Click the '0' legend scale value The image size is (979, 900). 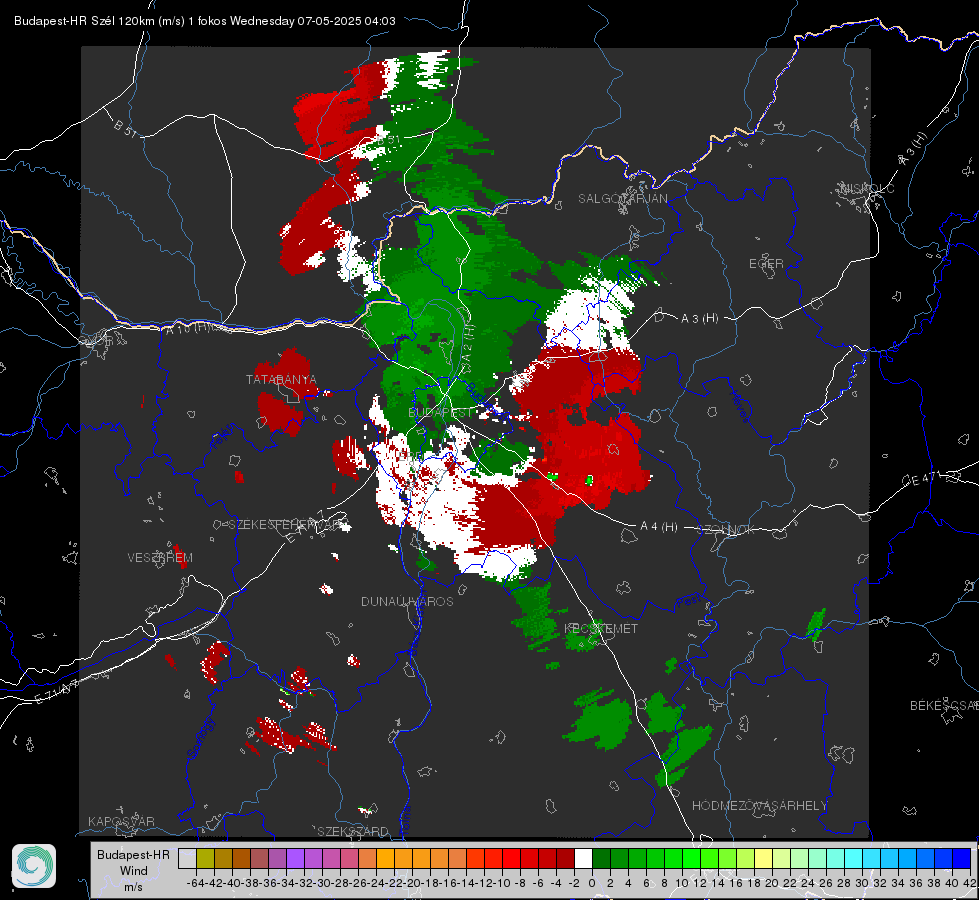[592, 883]
